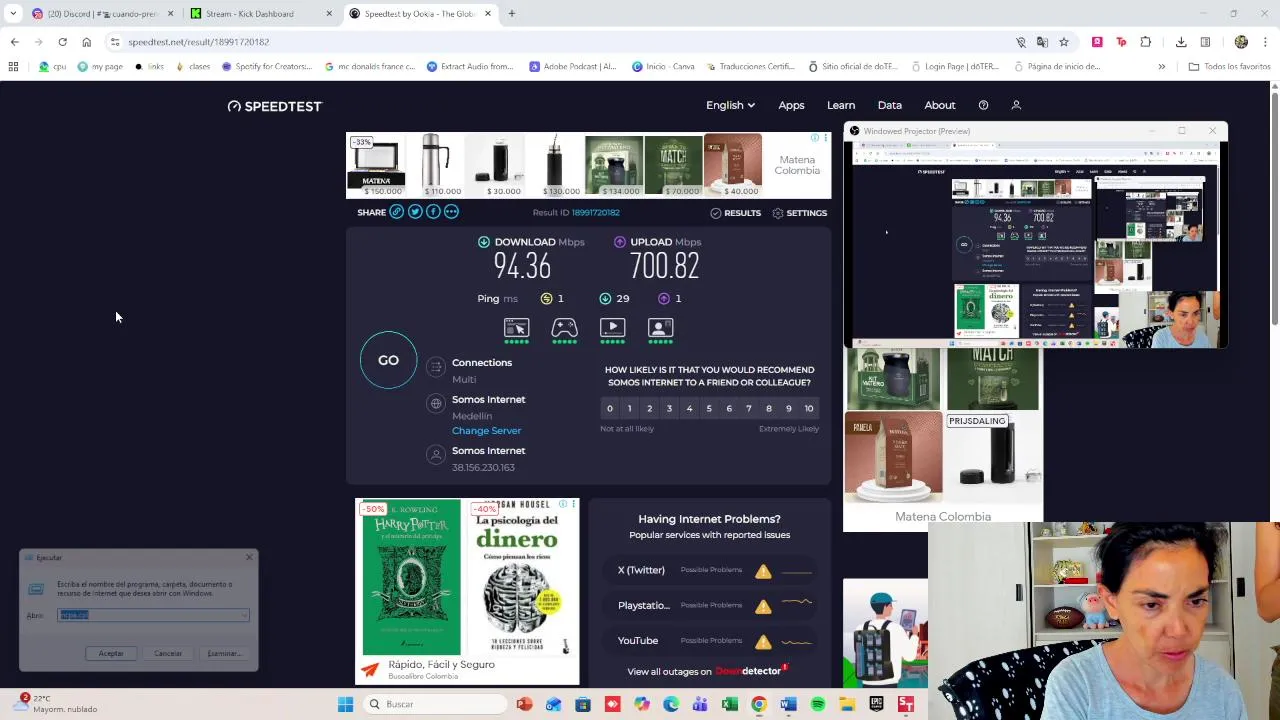
Task: Click Aceptar in the Ejecutar dialog
Action: (111, 653)
